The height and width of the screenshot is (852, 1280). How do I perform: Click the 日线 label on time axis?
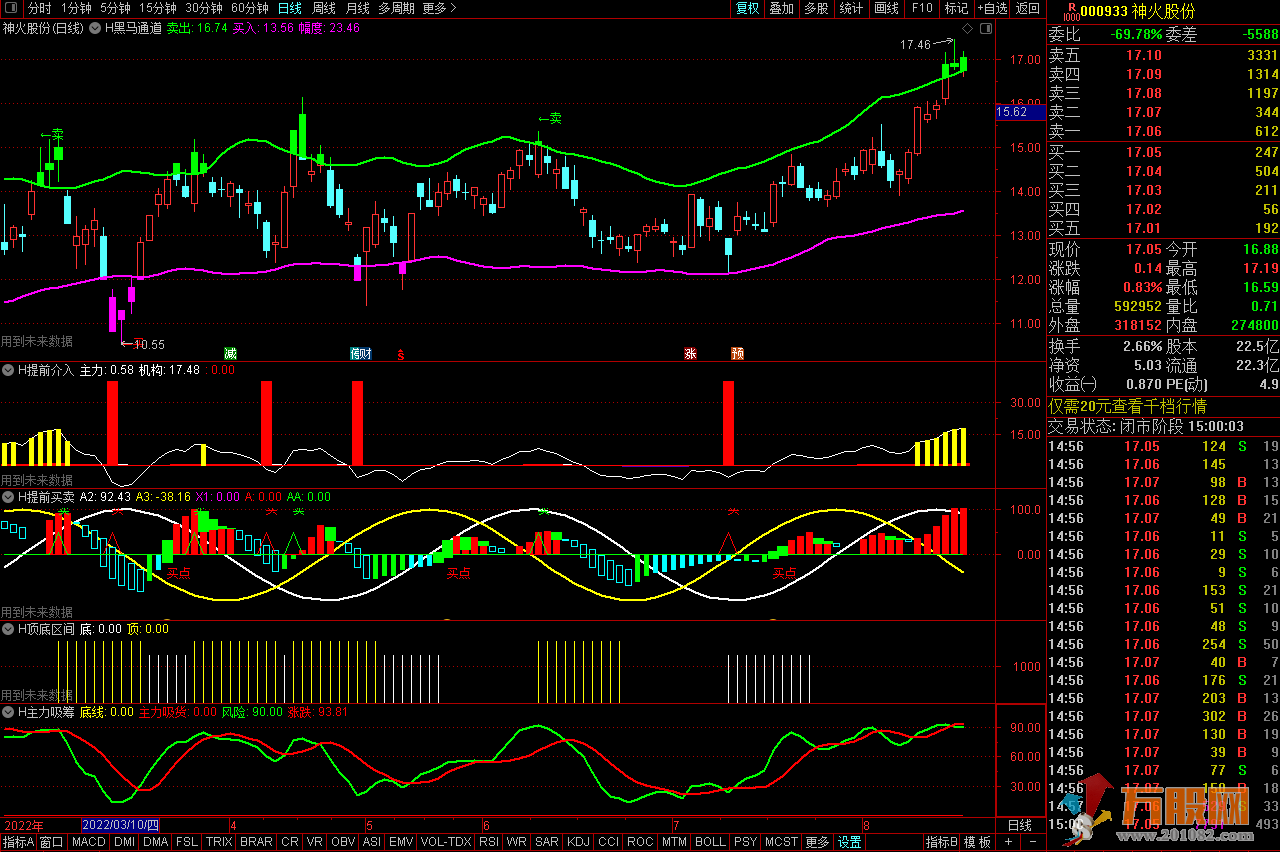click(x=1019, y=826)
